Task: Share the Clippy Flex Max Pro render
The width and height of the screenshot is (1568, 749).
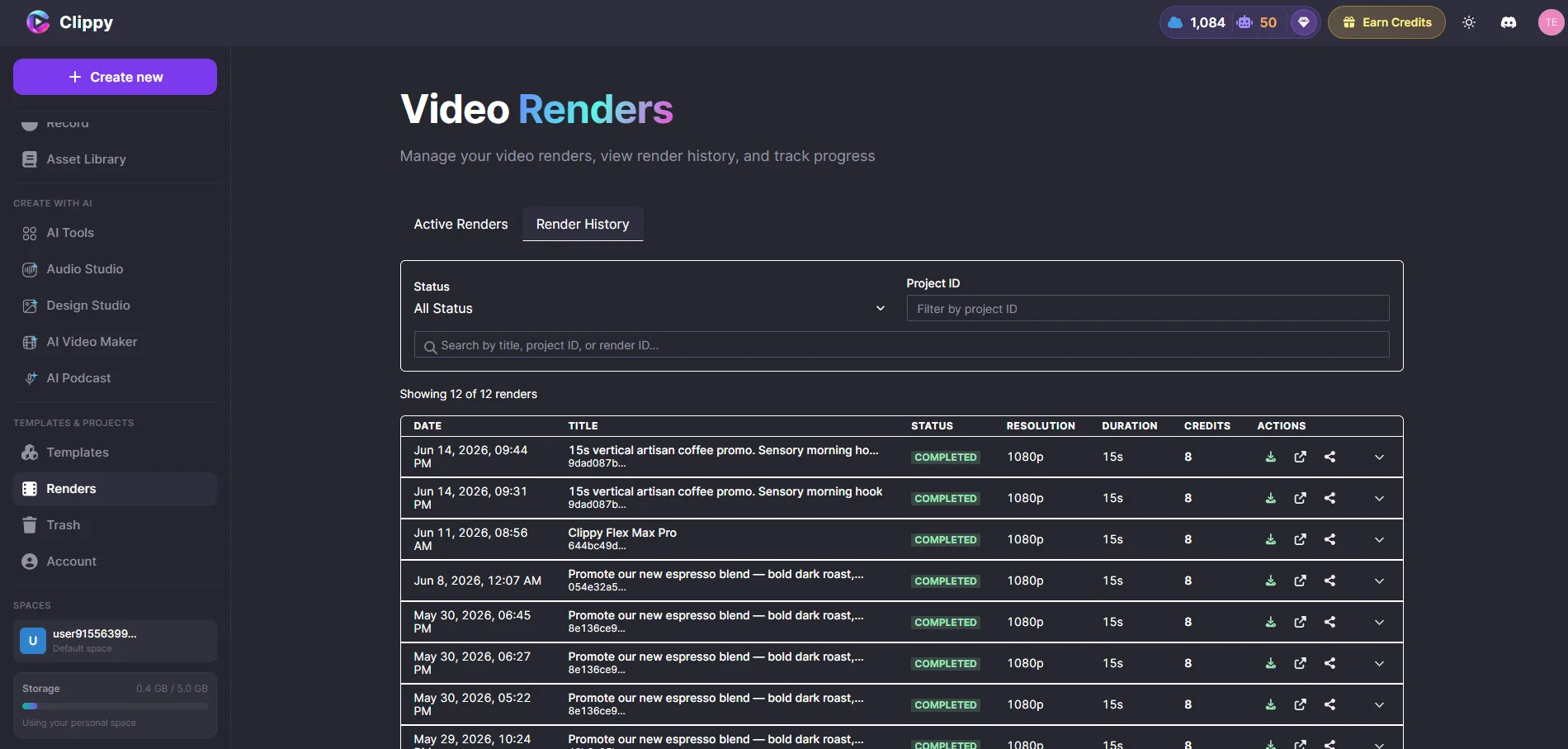Action: pos(1330,539)
